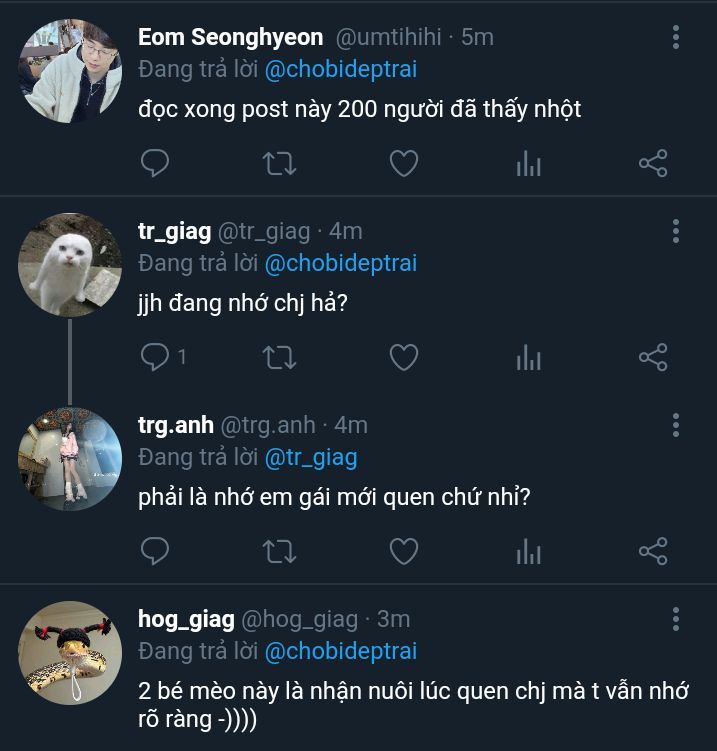Viewport: 717px width, 751px height.
Task: Like the tweet by Eom Seonghyeon
Action: coord(403,163)
